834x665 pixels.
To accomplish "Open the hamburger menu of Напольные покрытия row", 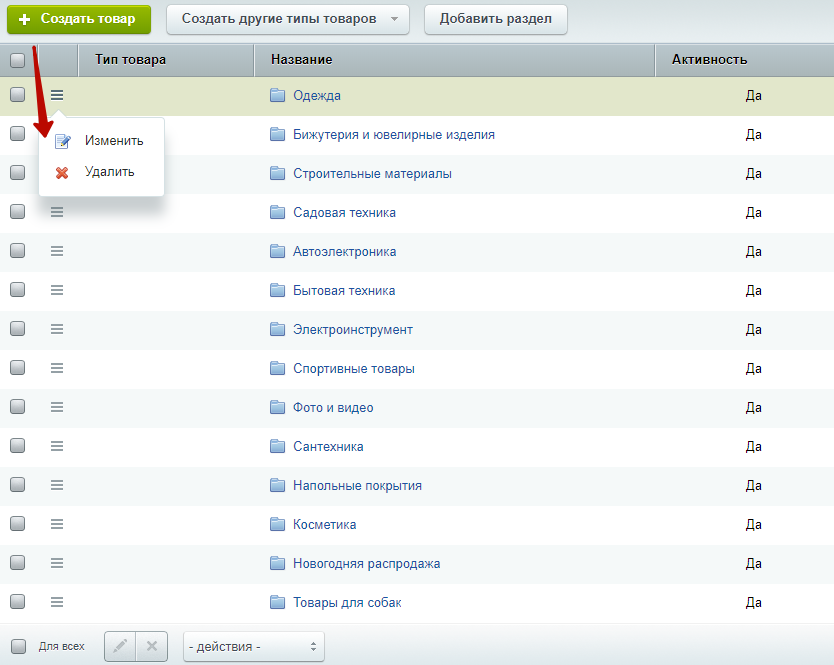I will pyautogui.click(x=57, y=485).
